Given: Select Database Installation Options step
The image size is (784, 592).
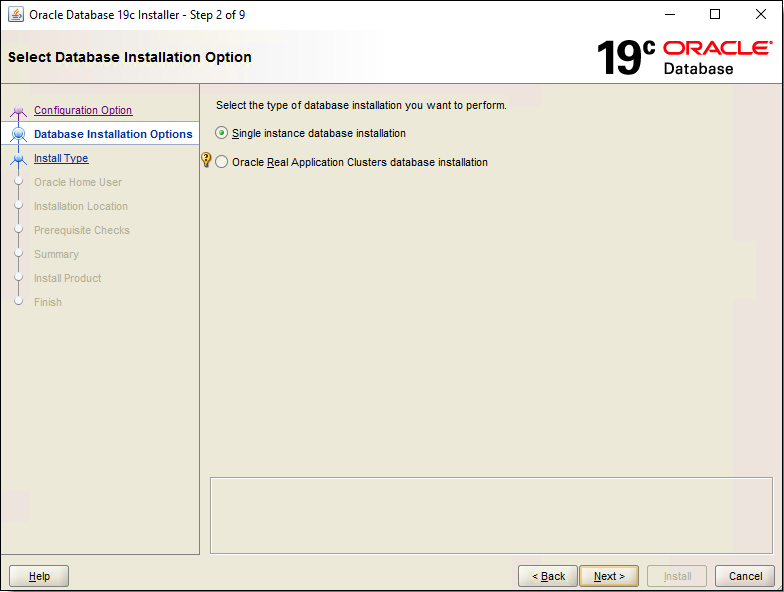Looking at the screenshot, I should (x=113, y=134).
